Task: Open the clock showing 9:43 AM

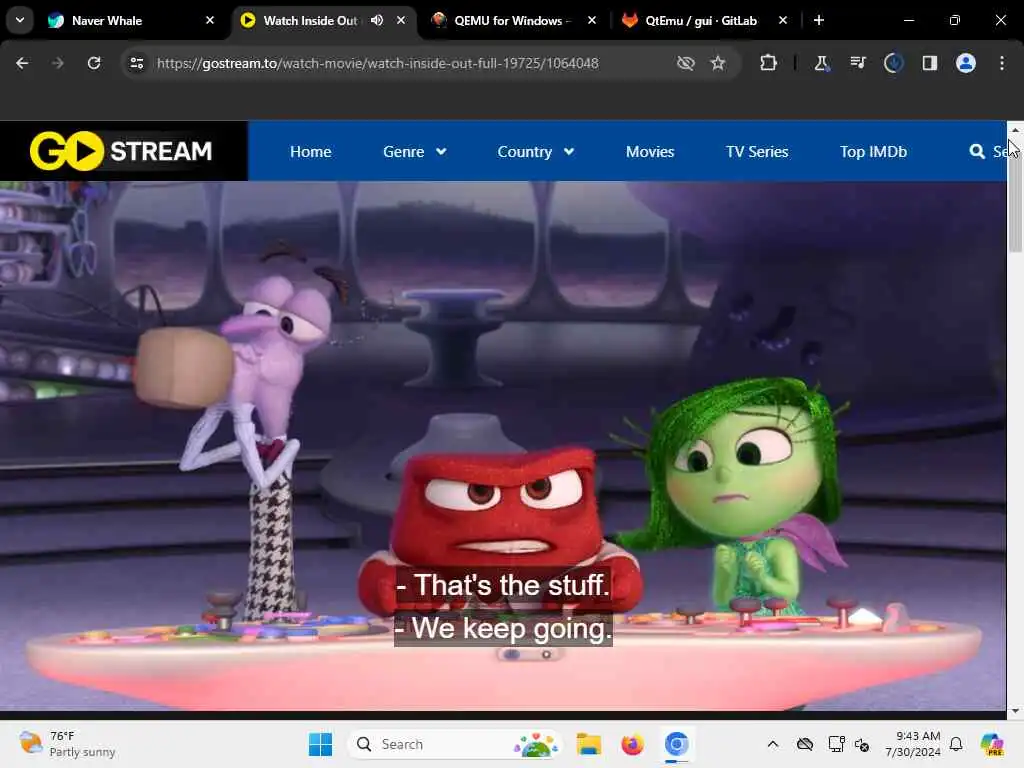Action: [x=913, y=744]
